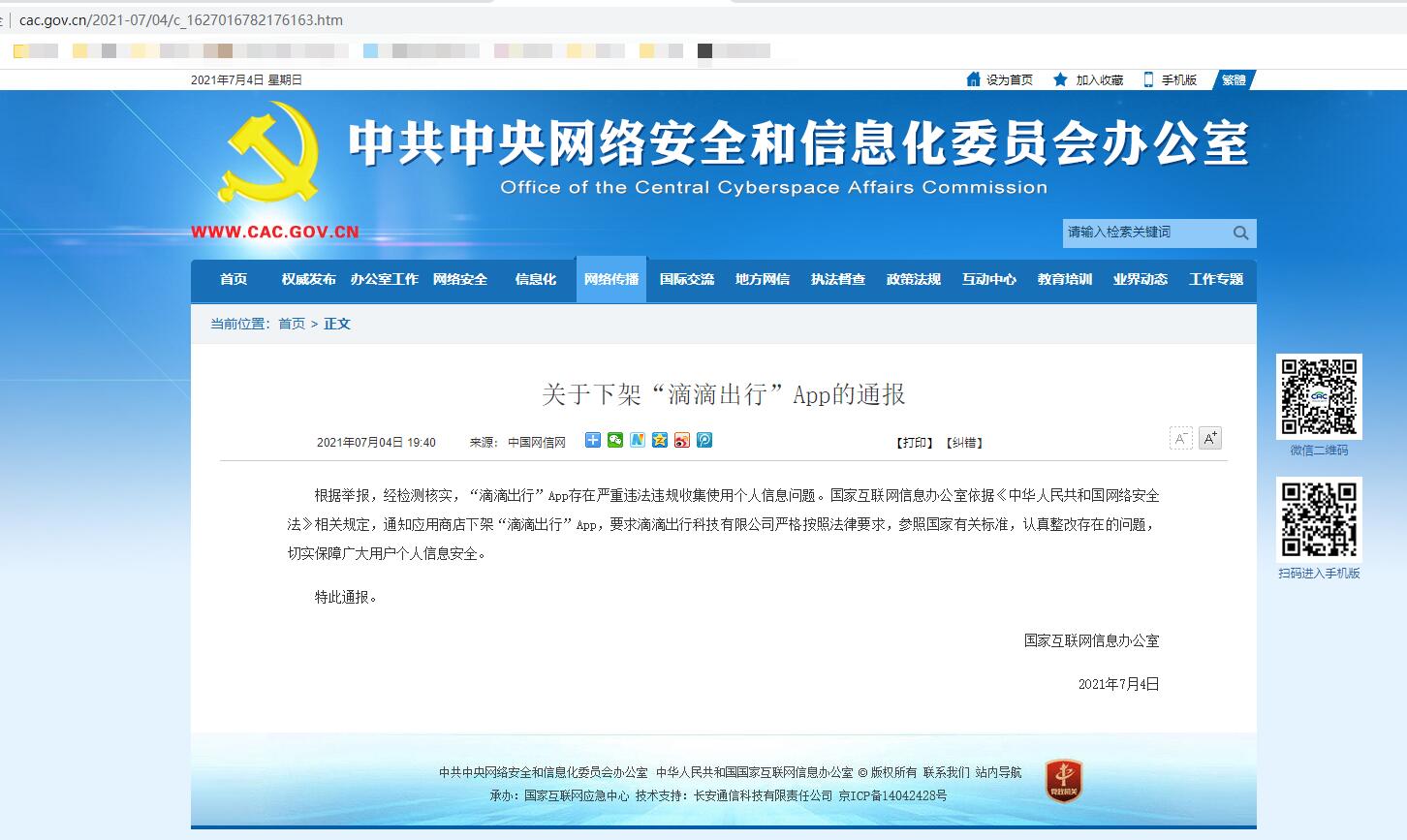Decrease font size with A- button
This screenshot has height=840, width=1407.
[x=1180, y=439]
